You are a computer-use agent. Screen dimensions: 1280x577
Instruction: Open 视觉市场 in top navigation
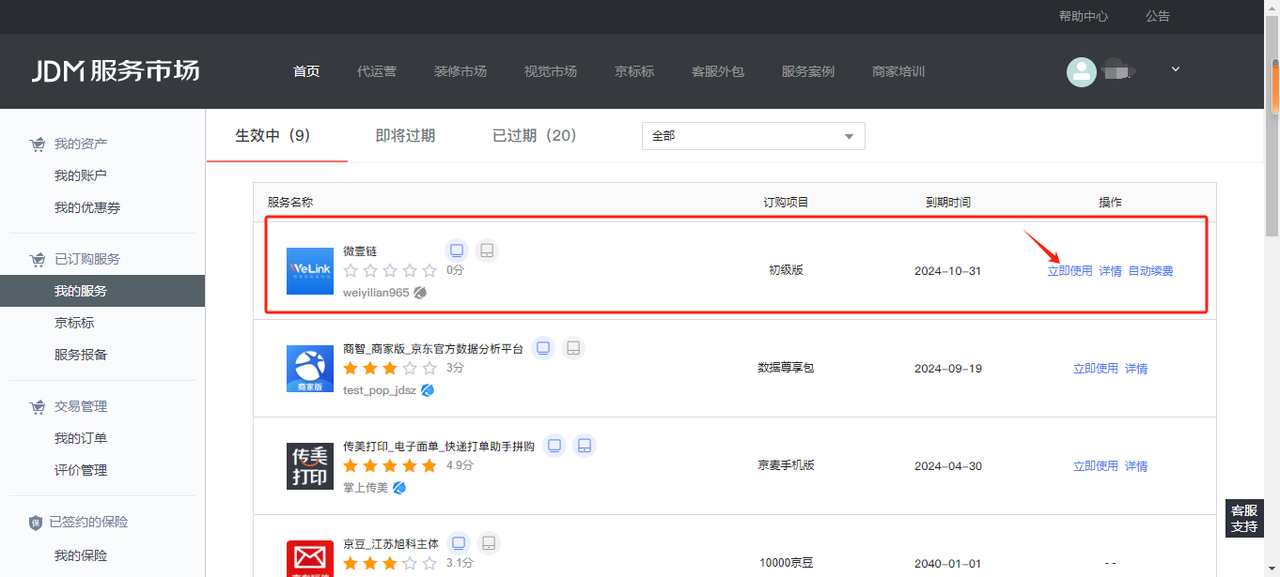click(x=550, y=72)
